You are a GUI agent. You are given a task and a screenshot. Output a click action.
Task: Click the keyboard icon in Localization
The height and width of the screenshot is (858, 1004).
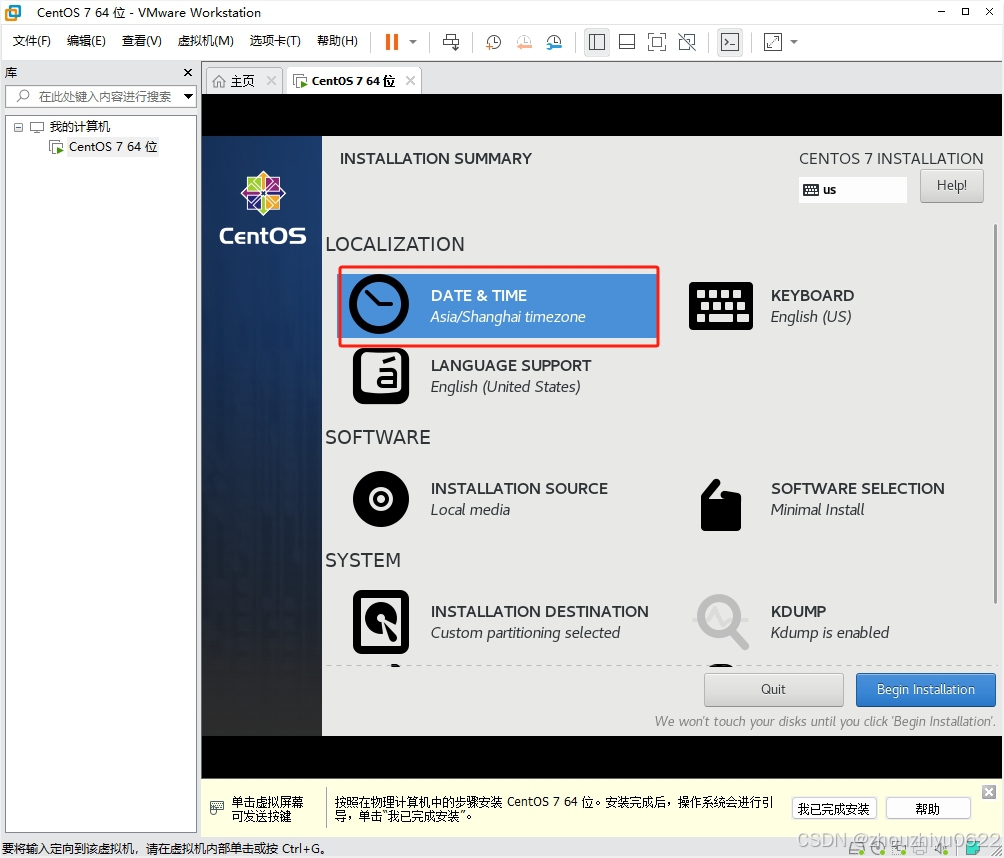[720, 305]
